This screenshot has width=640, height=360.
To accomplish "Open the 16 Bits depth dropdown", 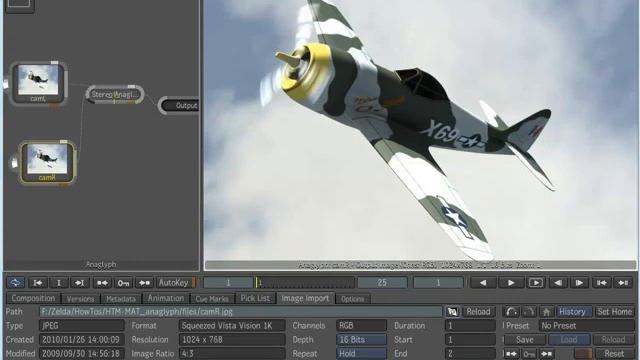I will 361,340.
